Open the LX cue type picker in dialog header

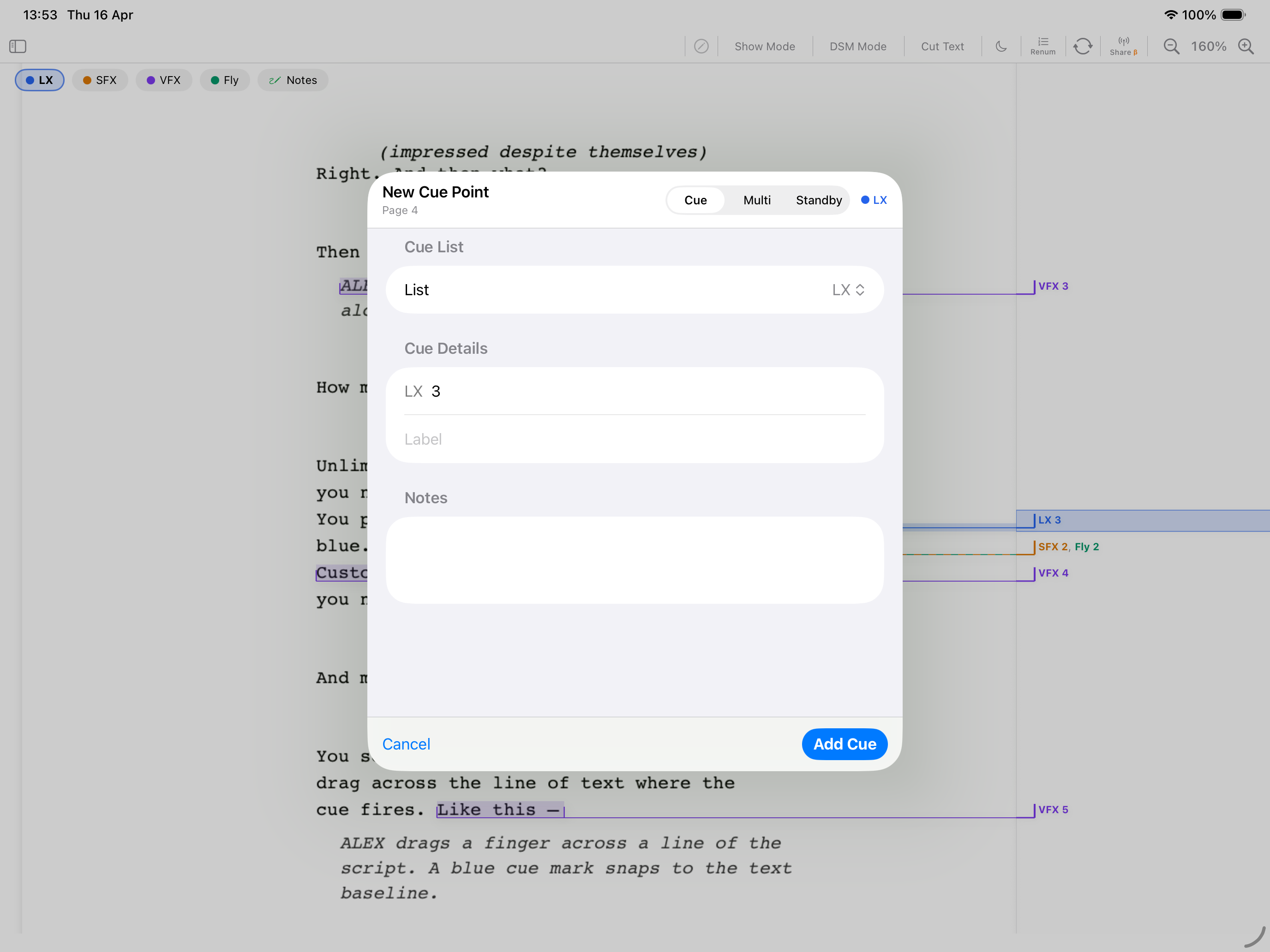(x=874, y=200)
